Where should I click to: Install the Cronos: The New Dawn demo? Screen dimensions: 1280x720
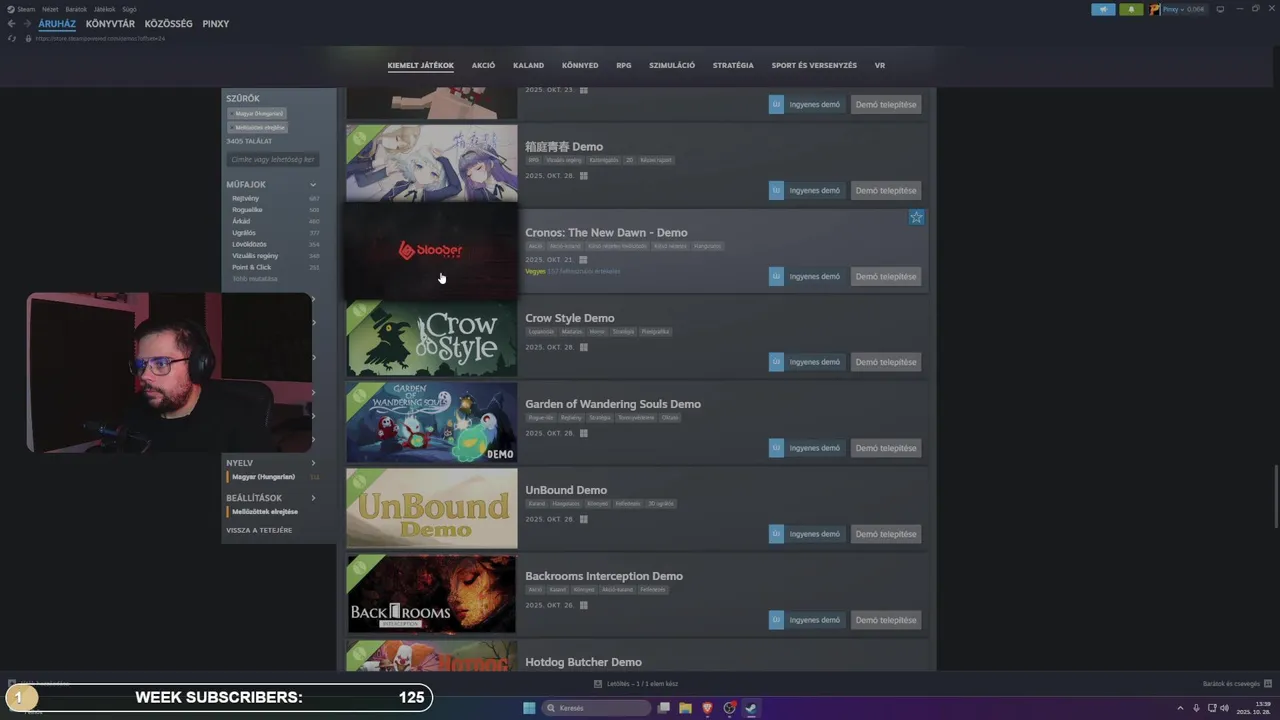pyautogui.click(x=886, y=276)
